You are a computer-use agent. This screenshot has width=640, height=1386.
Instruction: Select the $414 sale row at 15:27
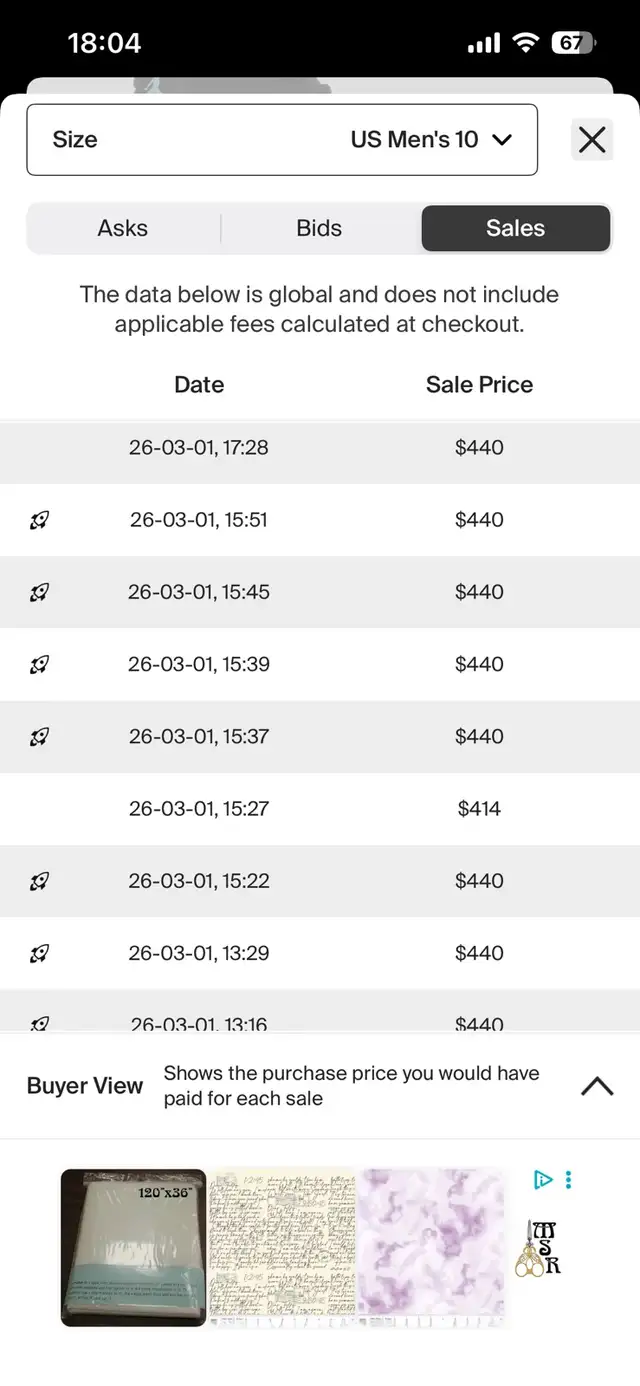(x=320, y=809)
